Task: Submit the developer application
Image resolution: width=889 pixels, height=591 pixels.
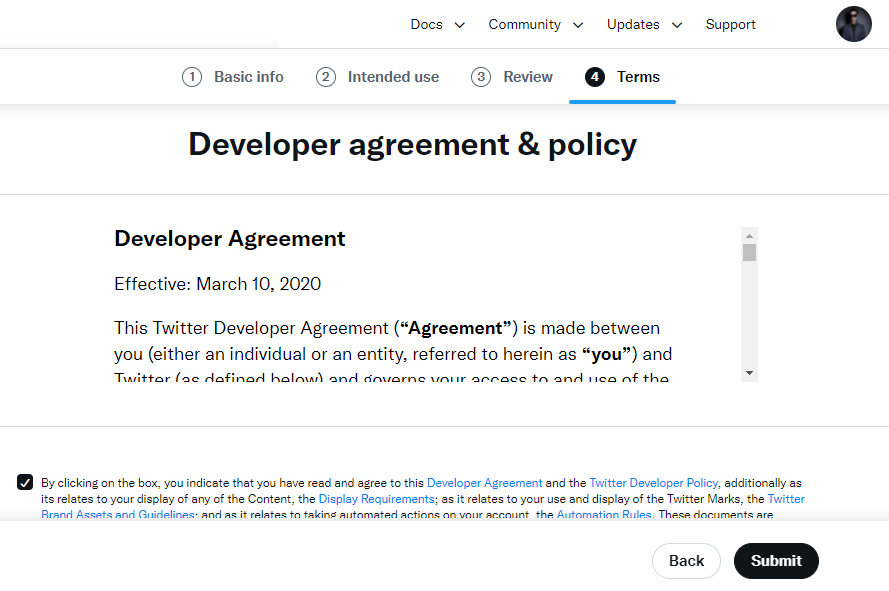Action: [x=776, y=561]
